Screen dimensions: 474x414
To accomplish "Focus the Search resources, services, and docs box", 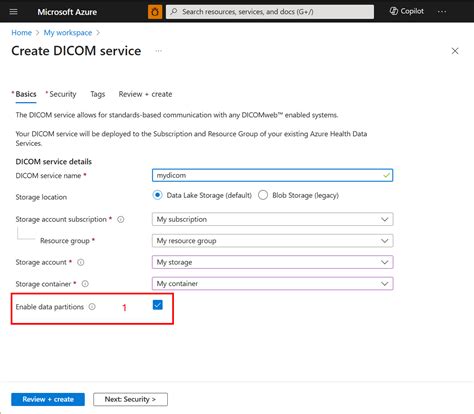I will [x=270, y=12].
